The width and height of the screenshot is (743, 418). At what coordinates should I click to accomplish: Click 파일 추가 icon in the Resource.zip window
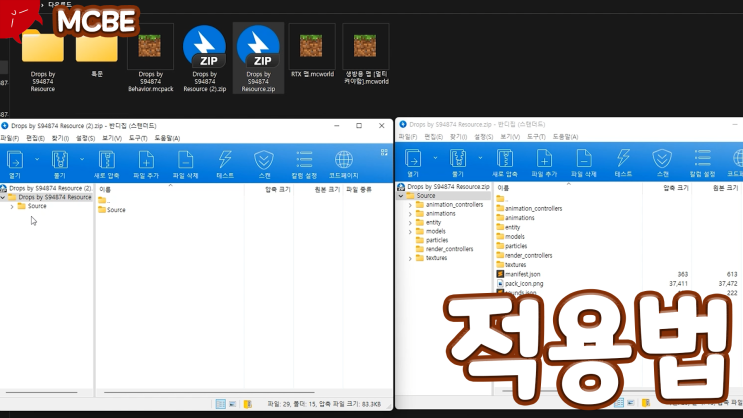tap(544, 158)
